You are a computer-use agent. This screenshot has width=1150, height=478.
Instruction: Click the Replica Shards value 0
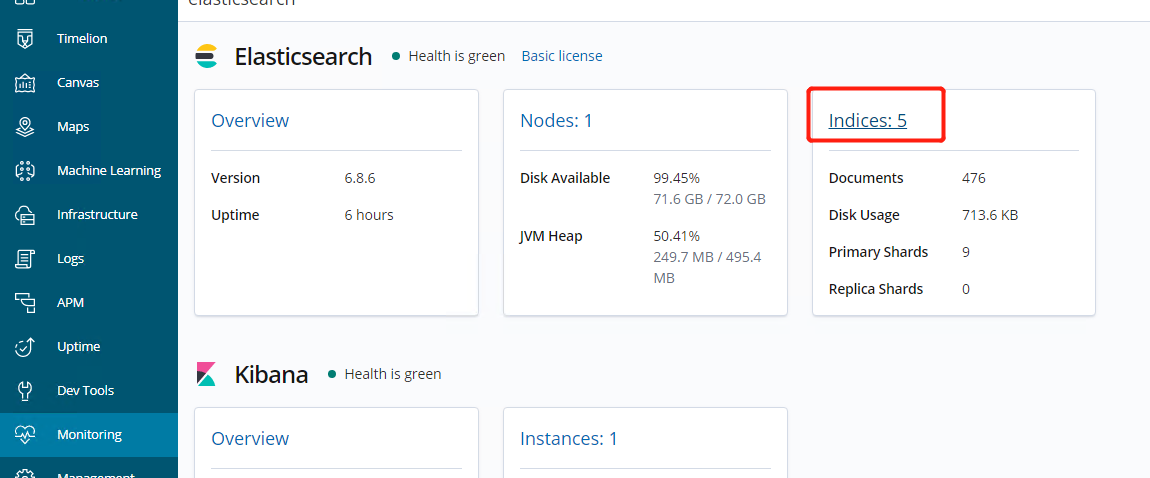(966, 289)
